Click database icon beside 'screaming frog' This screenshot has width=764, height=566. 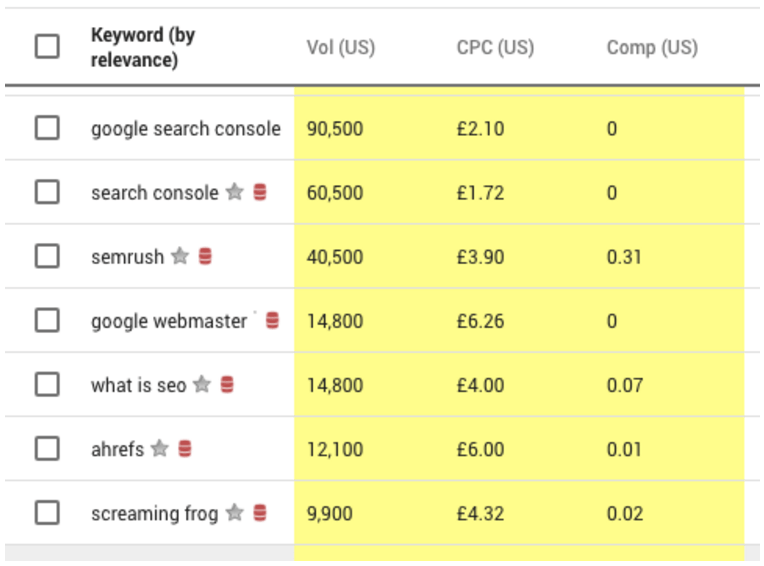260,513
